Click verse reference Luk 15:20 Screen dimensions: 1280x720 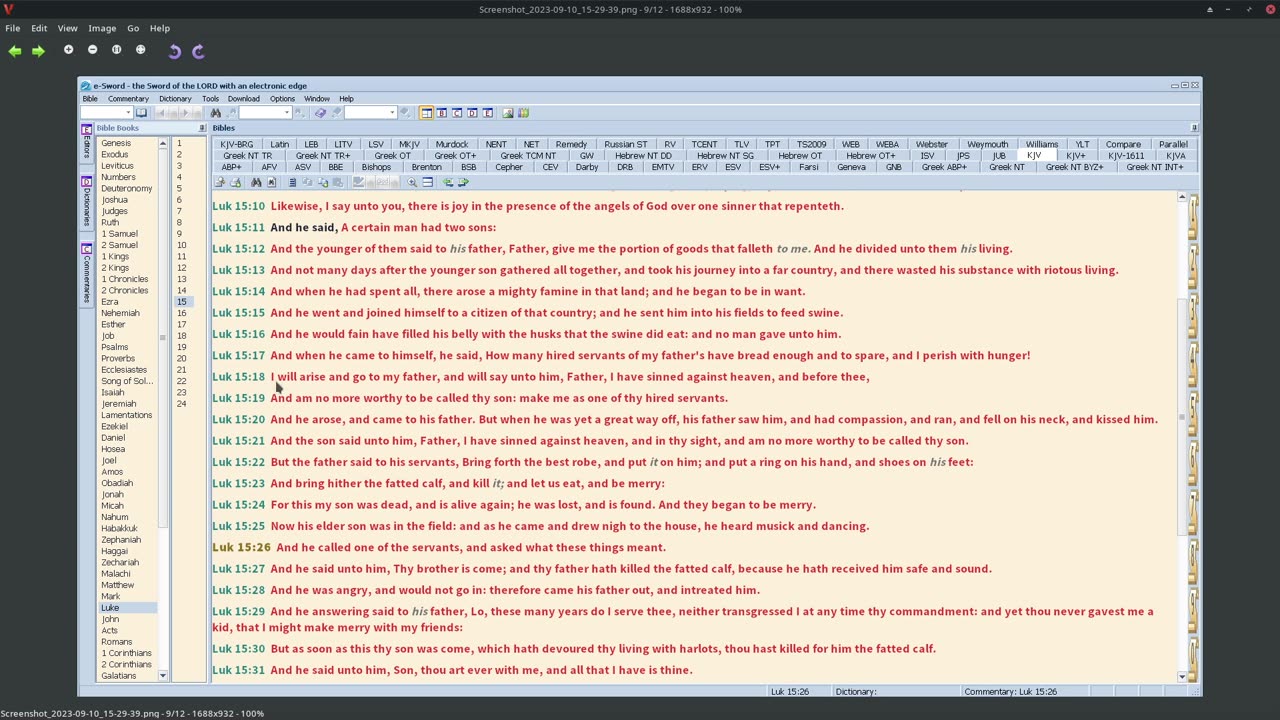pos(238,419)
